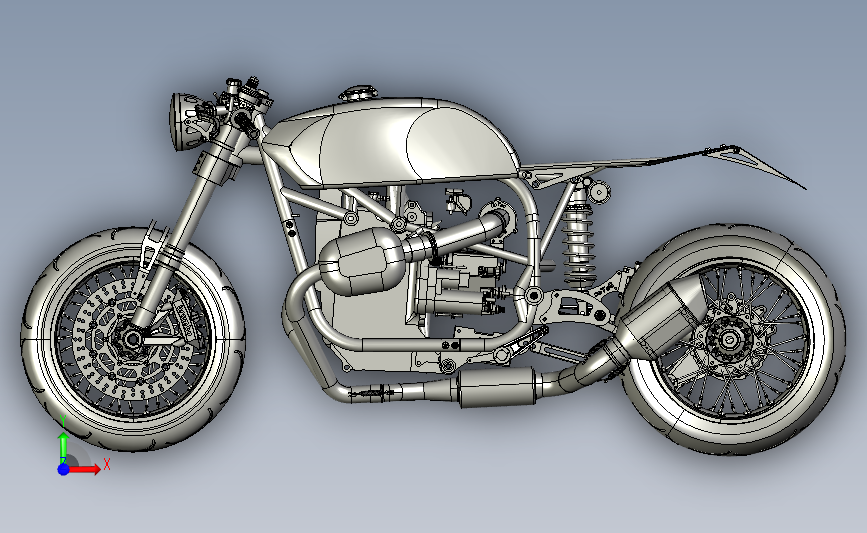Click the green Y axis arrow of the triad

click(x=63, y=448)
